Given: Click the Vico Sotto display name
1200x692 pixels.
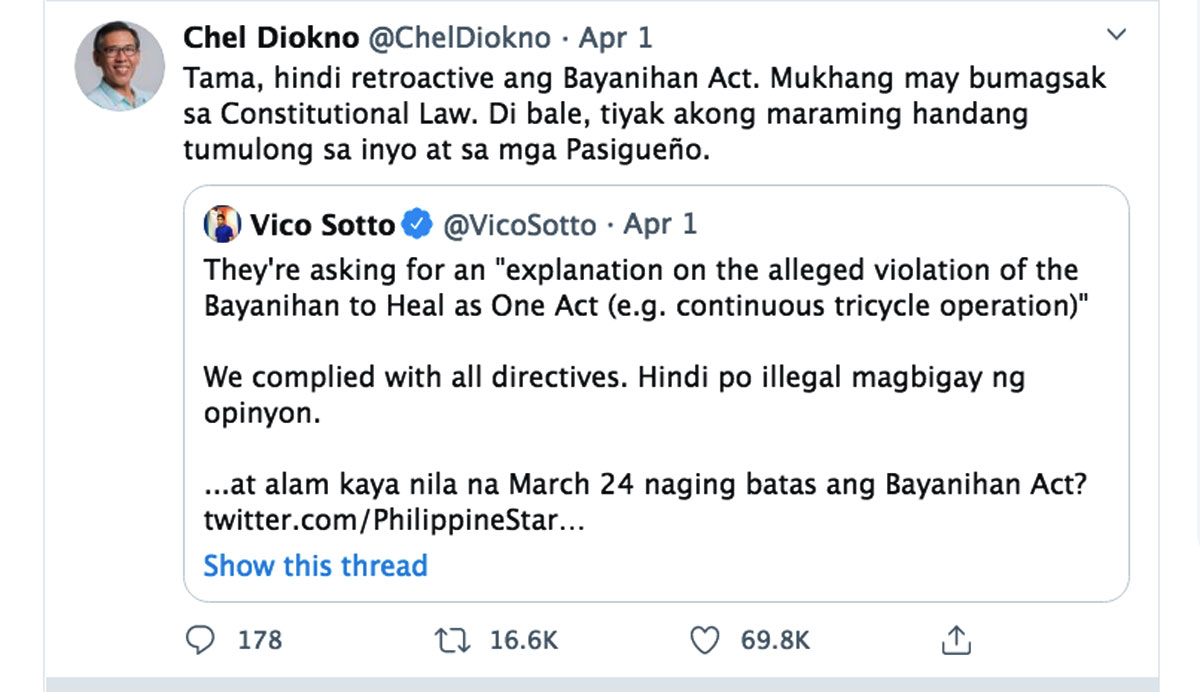Looking at the screenshot, I should [322, 225].
